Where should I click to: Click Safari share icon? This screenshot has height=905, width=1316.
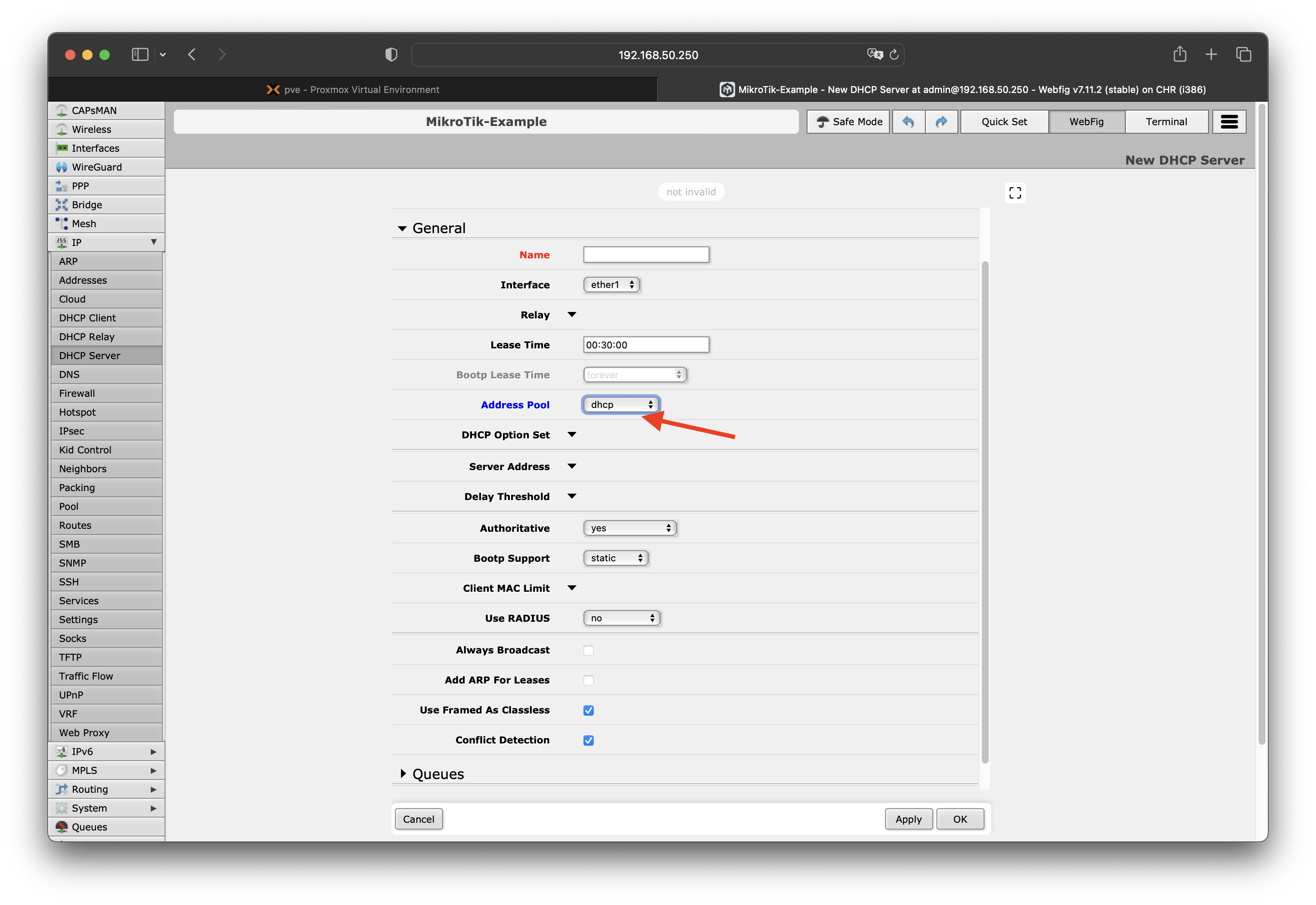[x=1179, y=54]
